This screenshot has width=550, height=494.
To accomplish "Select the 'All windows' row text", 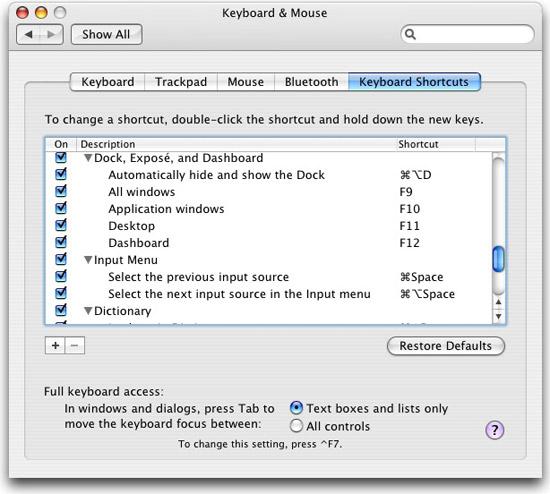I will pyautogui.click(x=142, y=192).
